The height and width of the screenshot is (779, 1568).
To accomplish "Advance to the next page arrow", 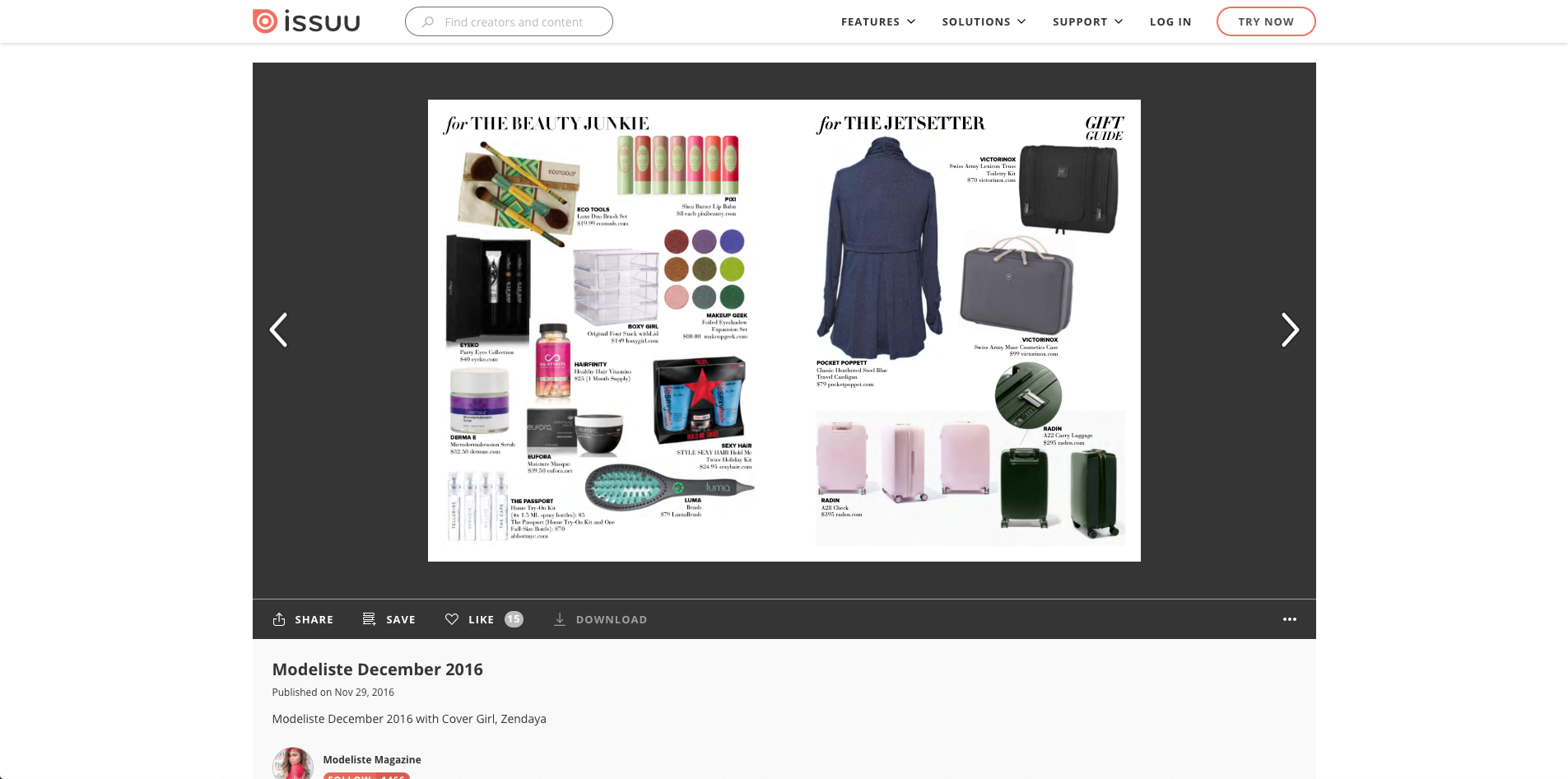I will tap(1289, 330).
